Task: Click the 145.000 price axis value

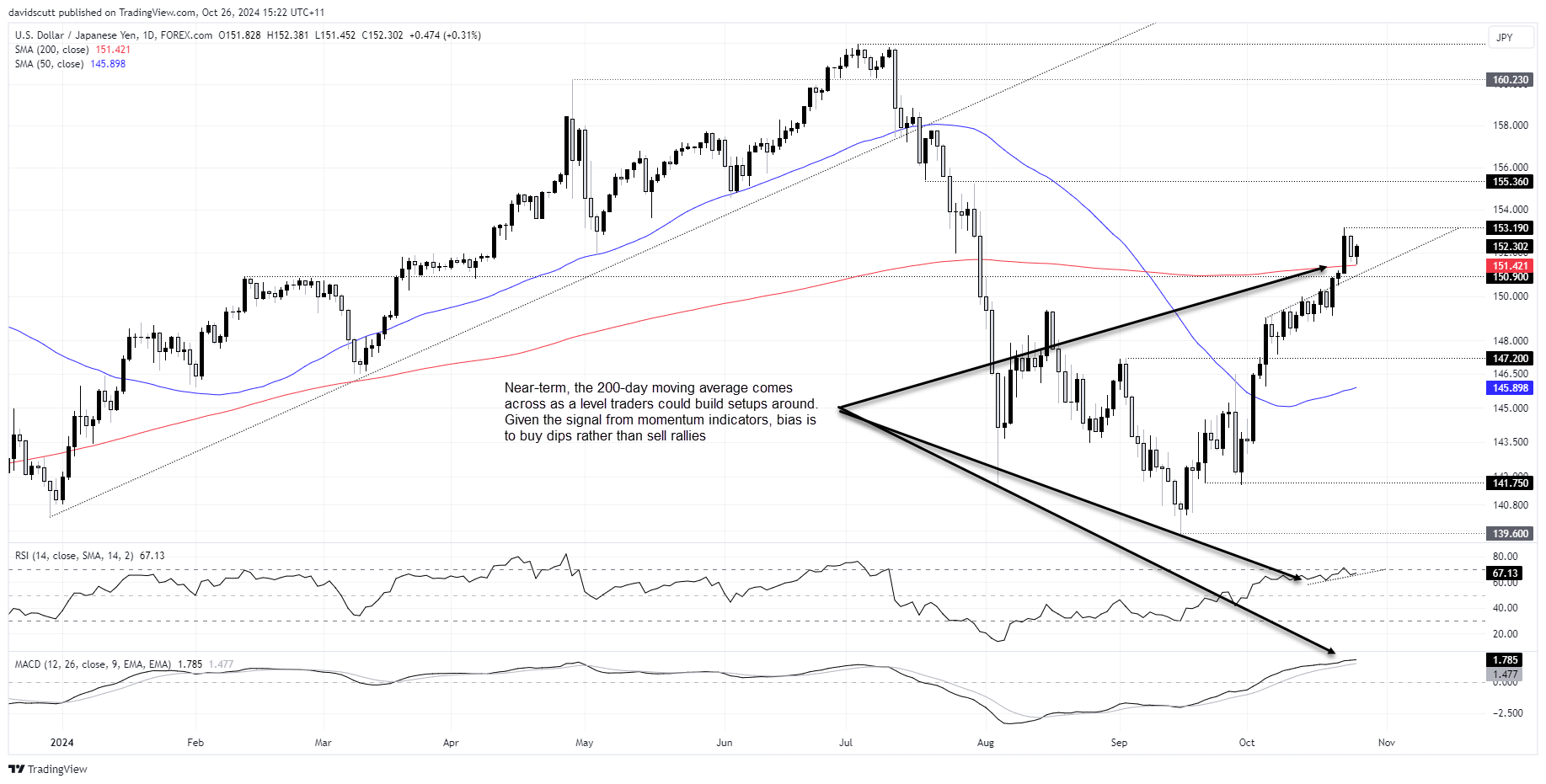Action: [1511, 408]
